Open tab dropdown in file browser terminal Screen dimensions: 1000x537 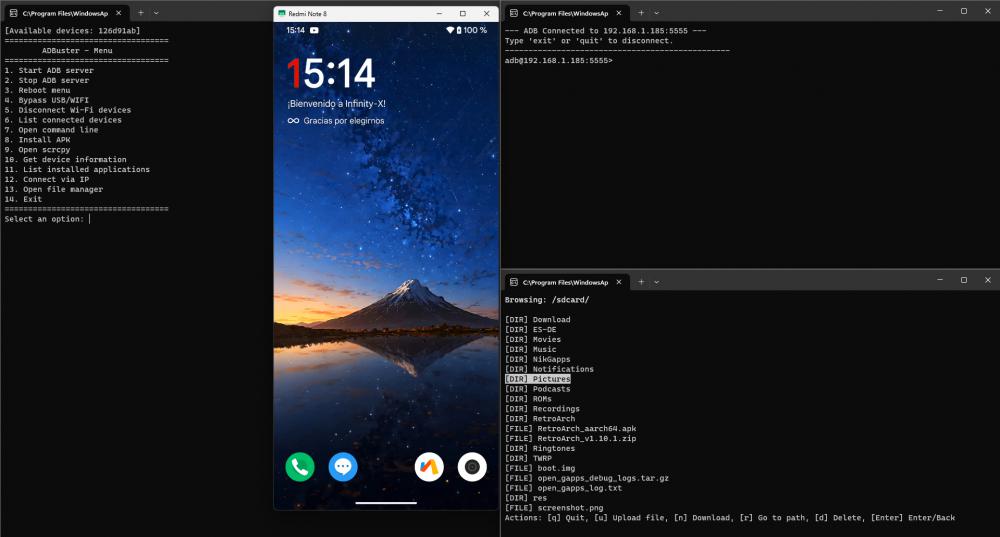(x=657, y=281)
